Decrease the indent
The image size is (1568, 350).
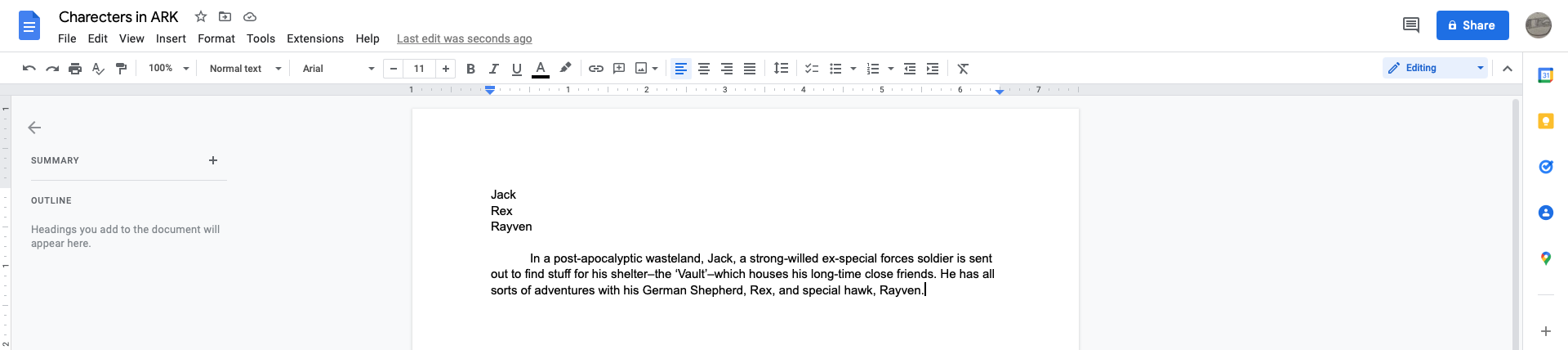[x=910, y=69]
